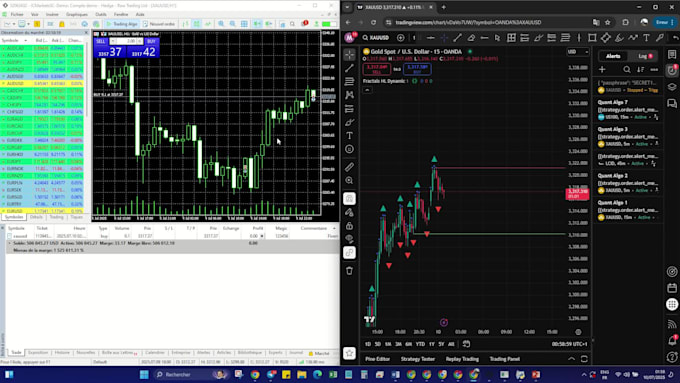
Task: Click the go-to-date calendar icon
Action: 466,344
